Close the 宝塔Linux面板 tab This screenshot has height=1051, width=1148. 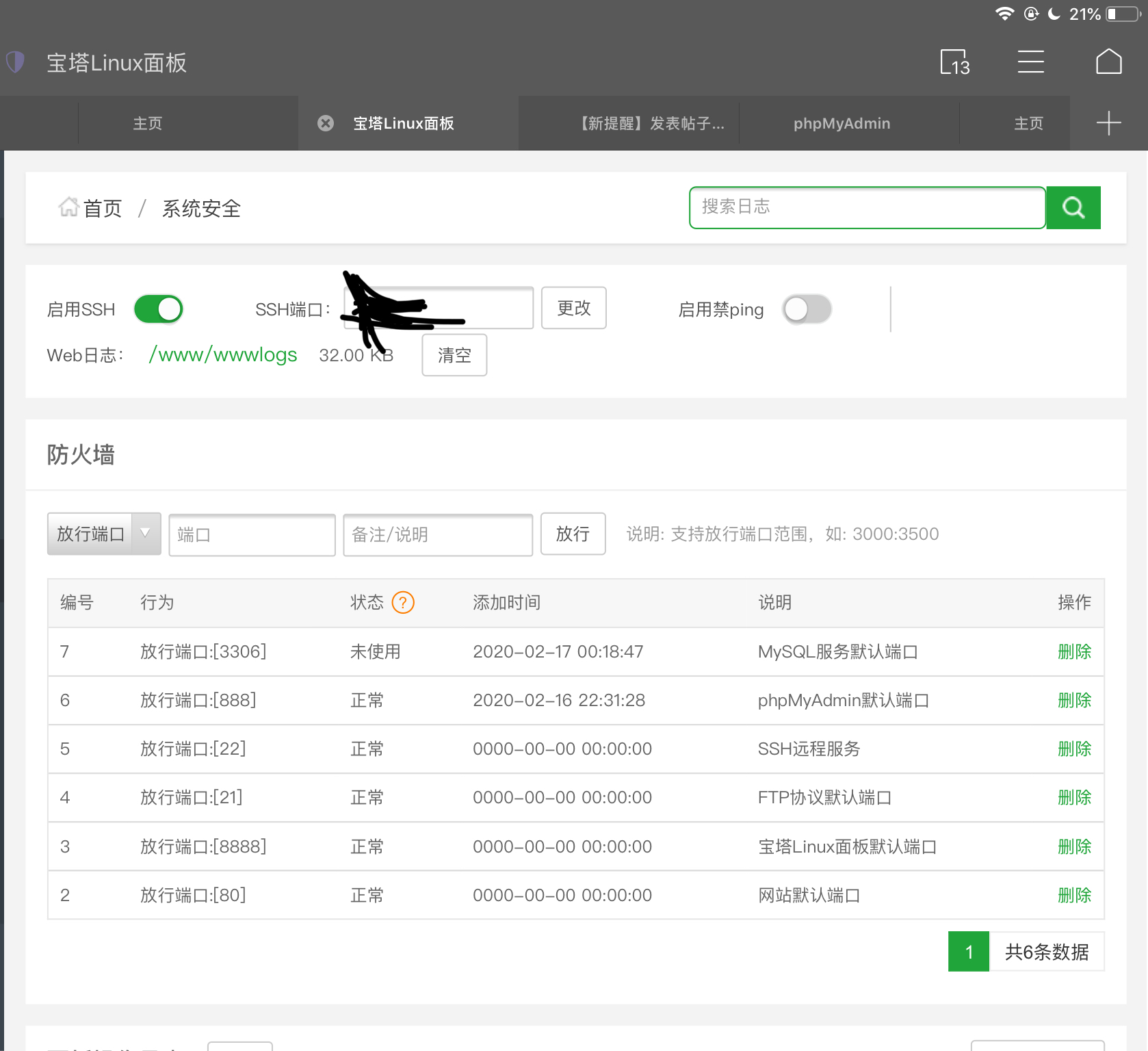click(326, 123)
